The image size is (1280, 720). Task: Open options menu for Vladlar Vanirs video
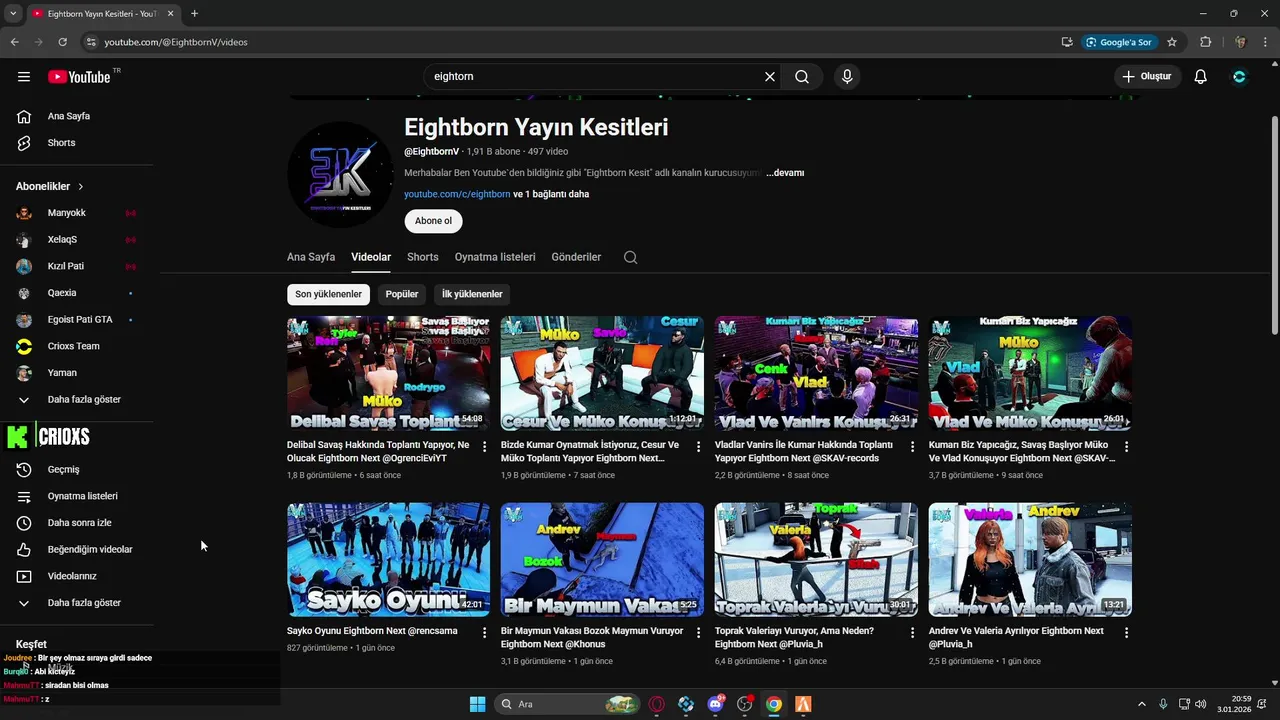pyautogui.click(x=912, y=447)
